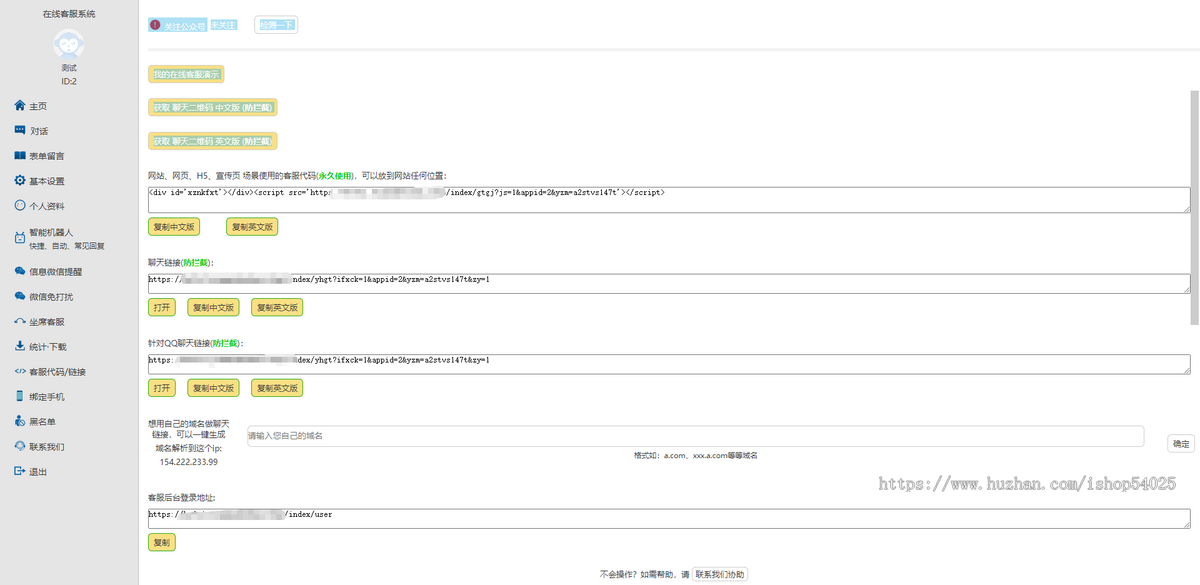1200x585 pixels.
Task: Open 我的在线客服演示 demo button
Action: click(x=186, y=74)
